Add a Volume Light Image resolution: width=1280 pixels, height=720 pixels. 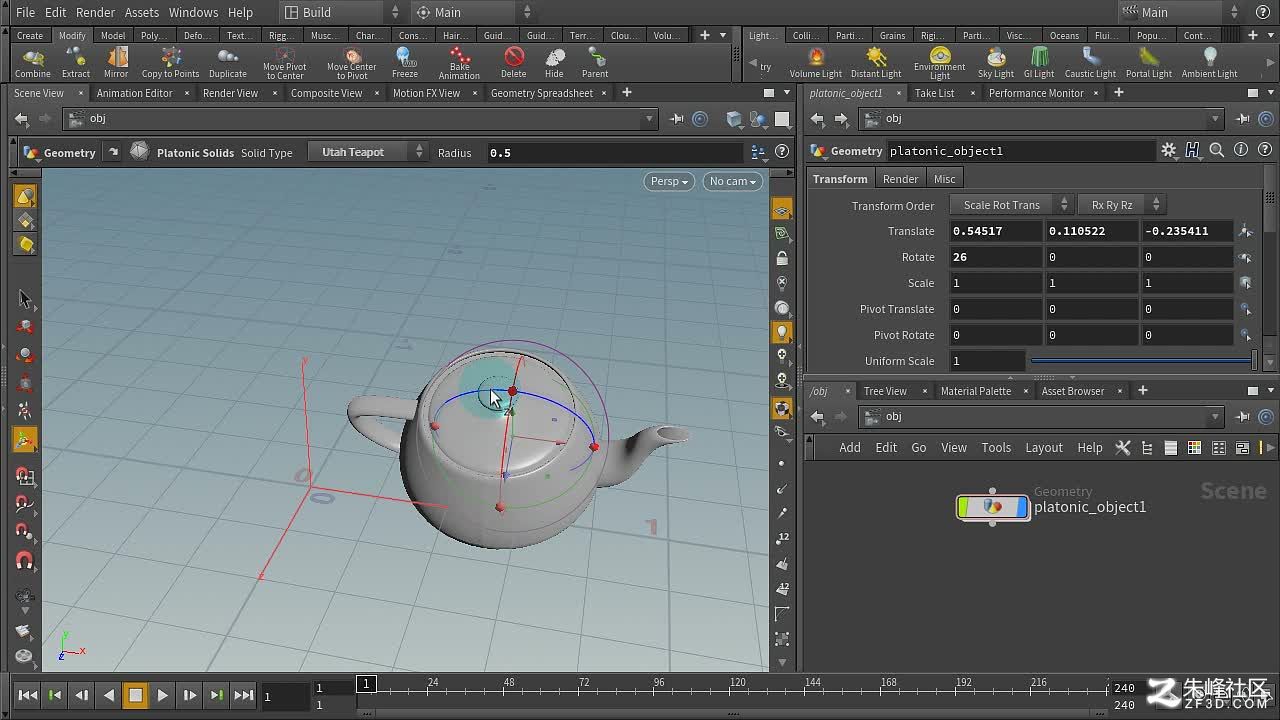[x=816, y=63]
